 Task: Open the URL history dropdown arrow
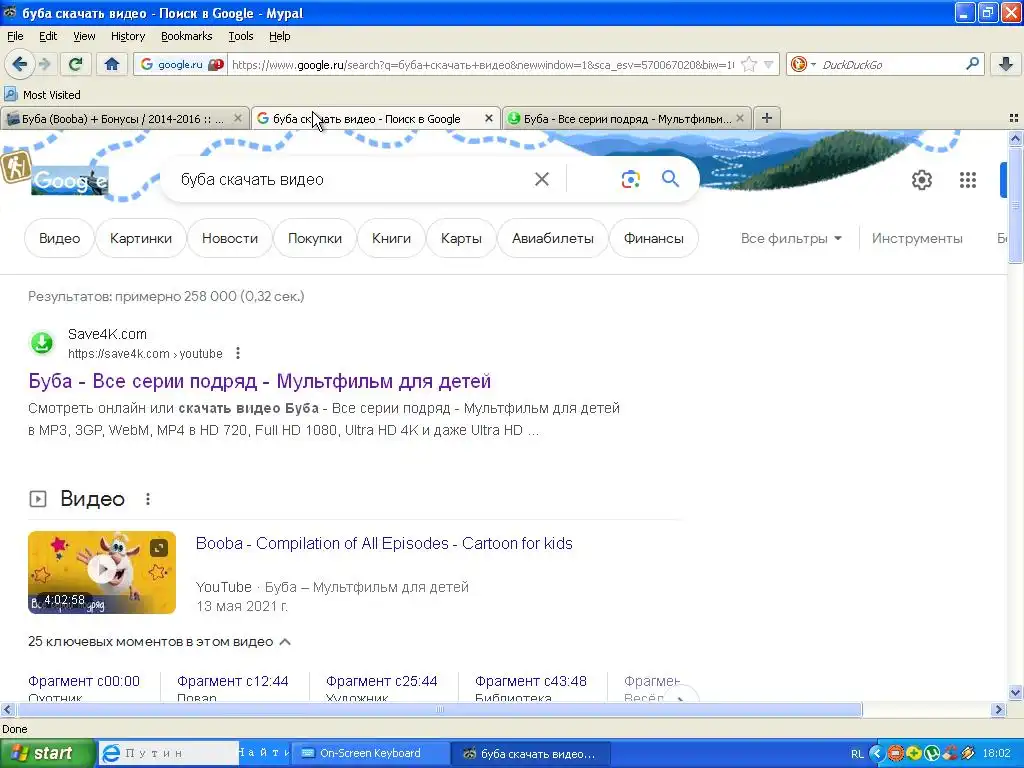pos(769,65)
